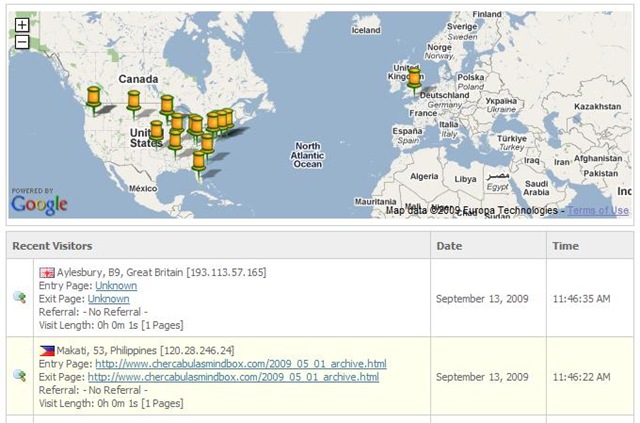This screenshot has height=423, width=640.
Task: Select the westernmost map pin near Canada's Pacific coast
Action: point(93,98)
